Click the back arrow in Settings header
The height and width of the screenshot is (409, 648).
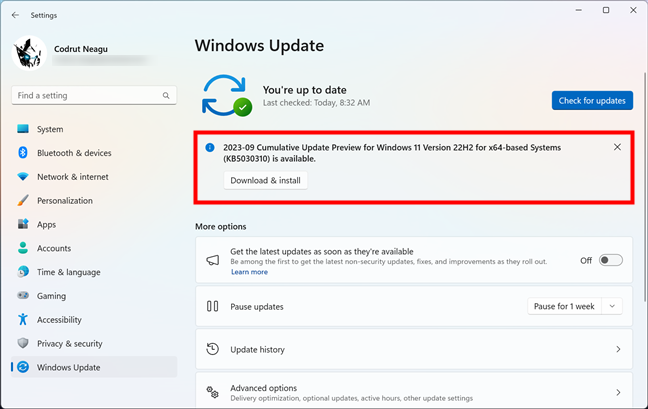(x=15, y=15)
